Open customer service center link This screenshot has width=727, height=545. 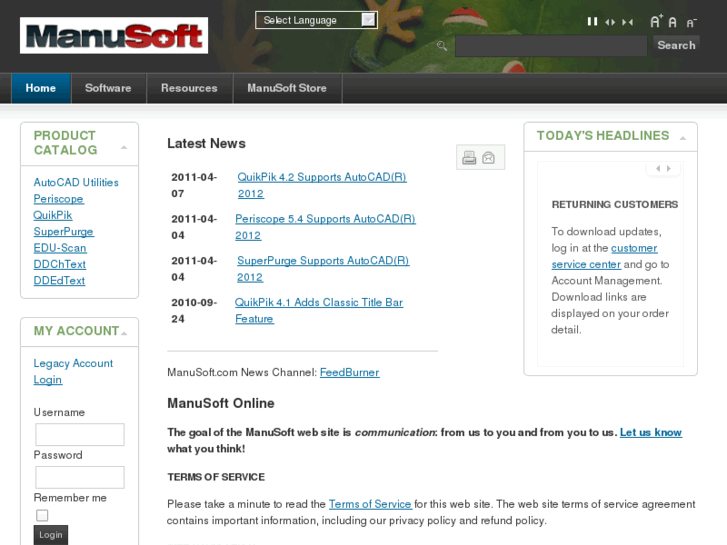tap(604, 256)
